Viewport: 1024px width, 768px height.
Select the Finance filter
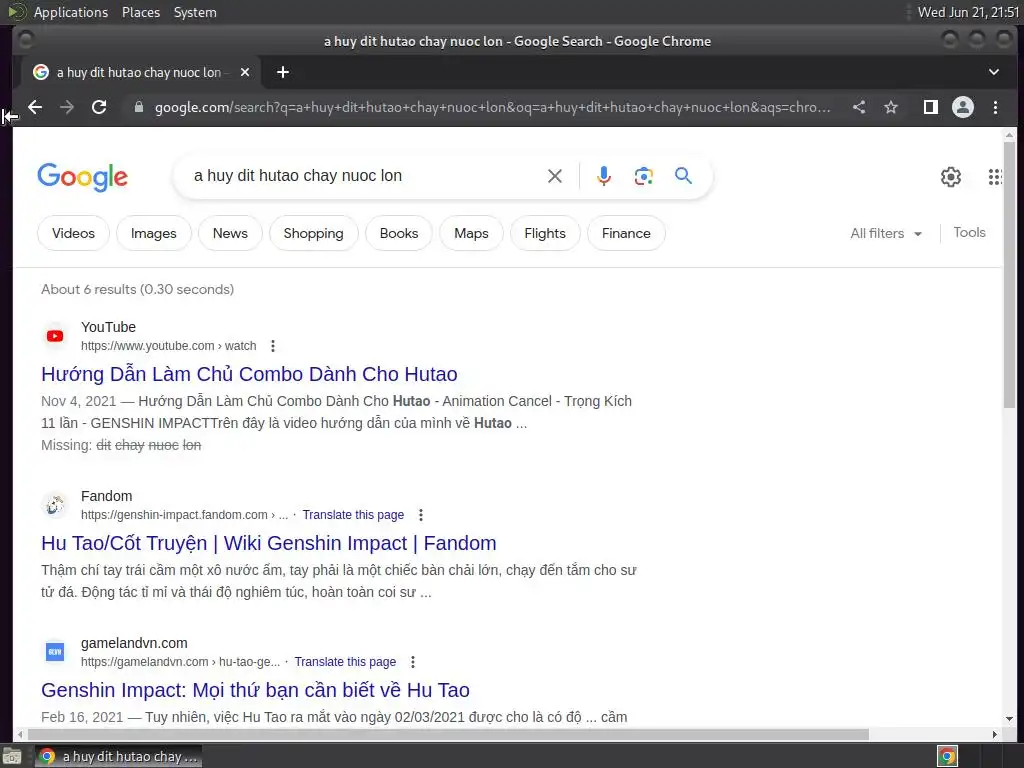point(626,233)
